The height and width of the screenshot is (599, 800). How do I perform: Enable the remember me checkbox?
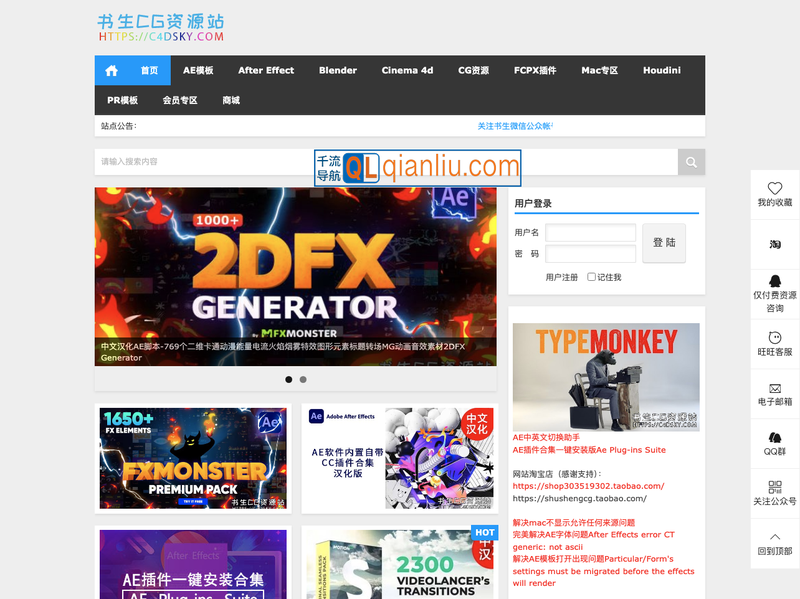pos(592,277)
